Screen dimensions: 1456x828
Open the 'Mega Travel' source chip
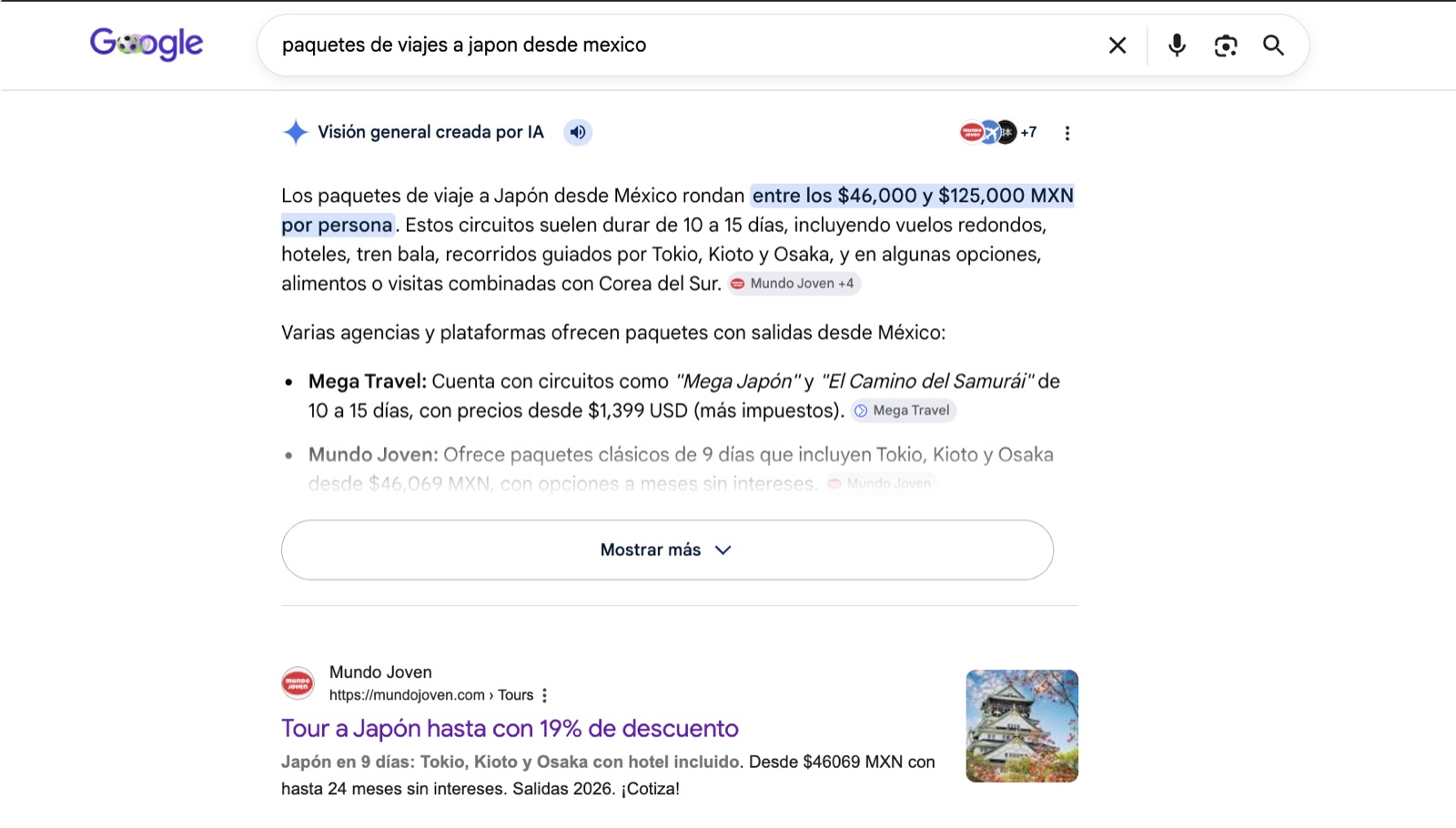(x=904, y=410)
